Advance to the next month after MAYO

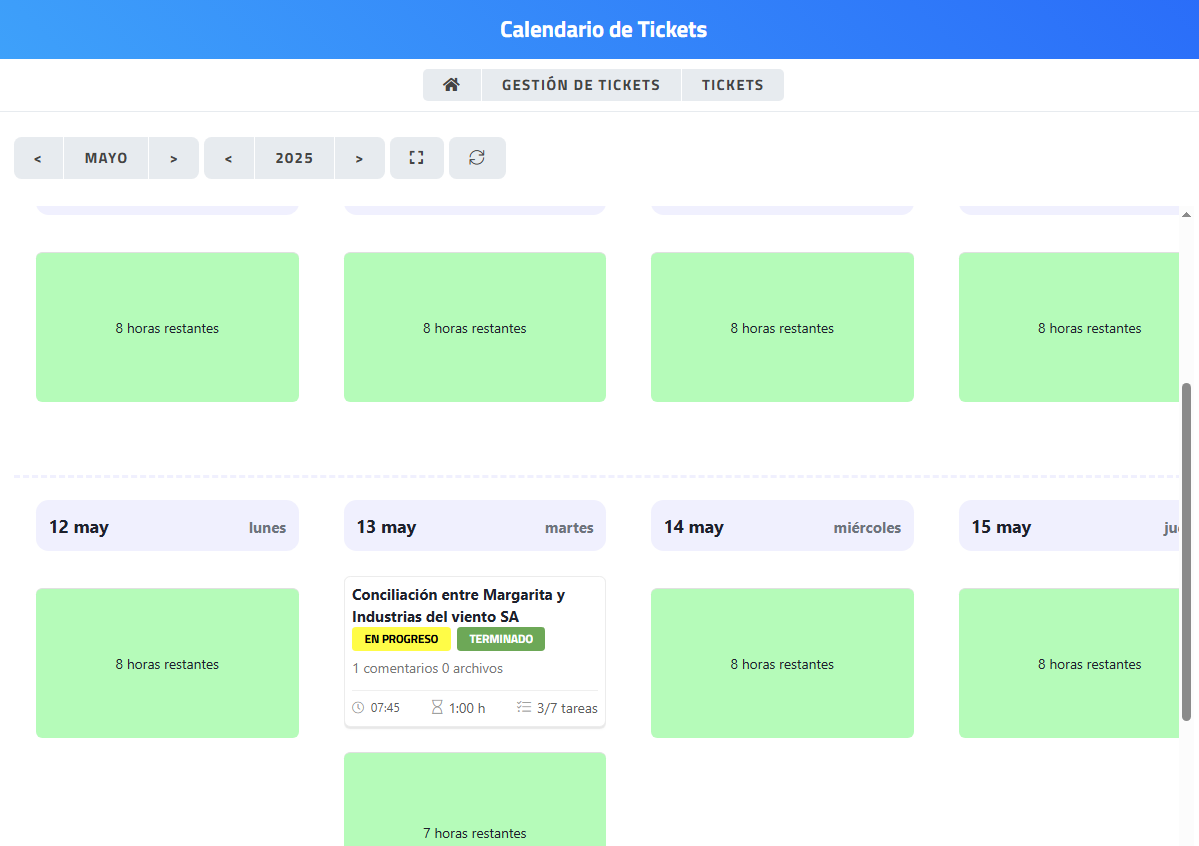[174, 158]
